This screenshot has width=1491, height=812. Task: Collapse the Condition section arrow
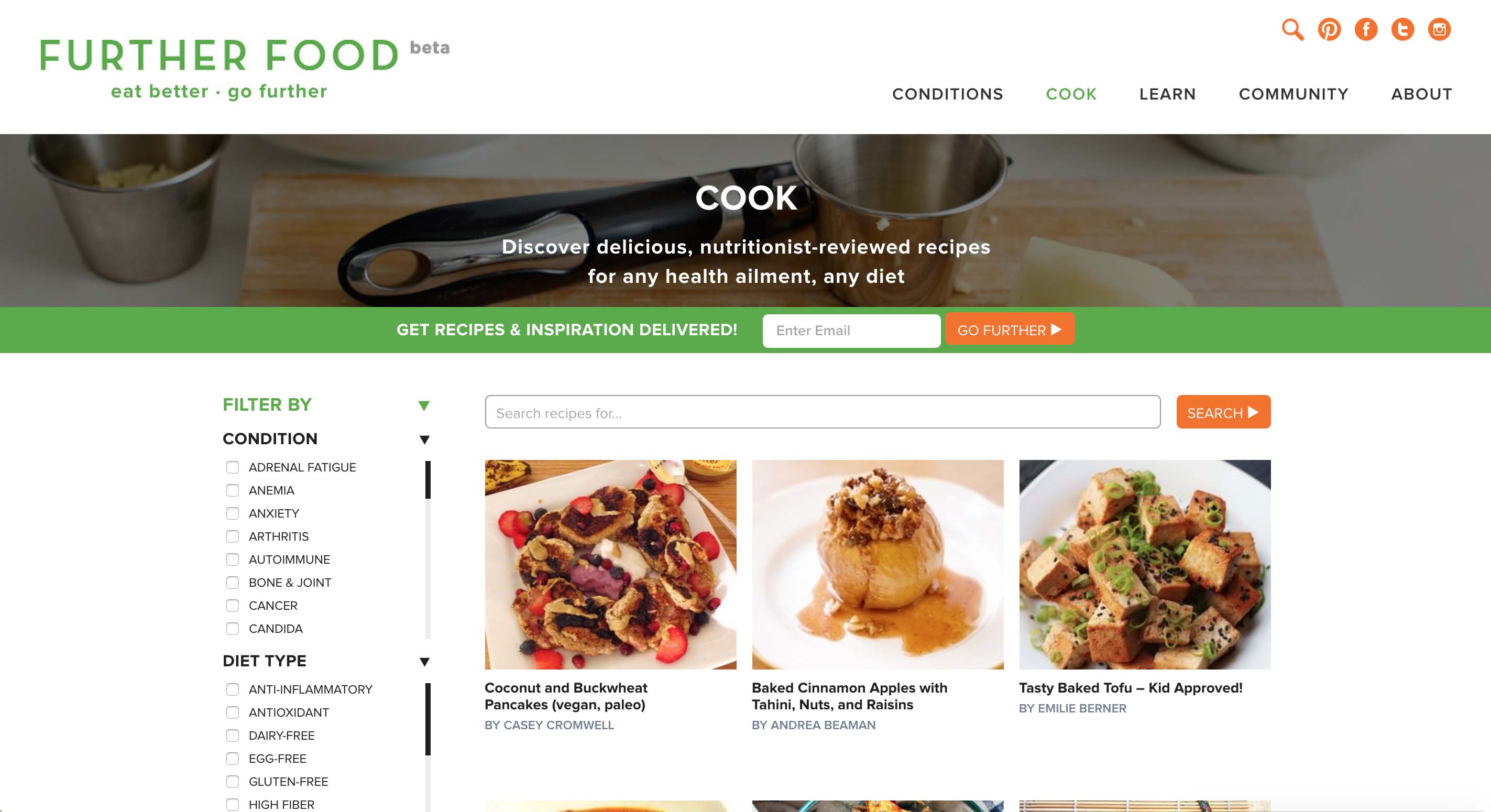pos(424,440)
